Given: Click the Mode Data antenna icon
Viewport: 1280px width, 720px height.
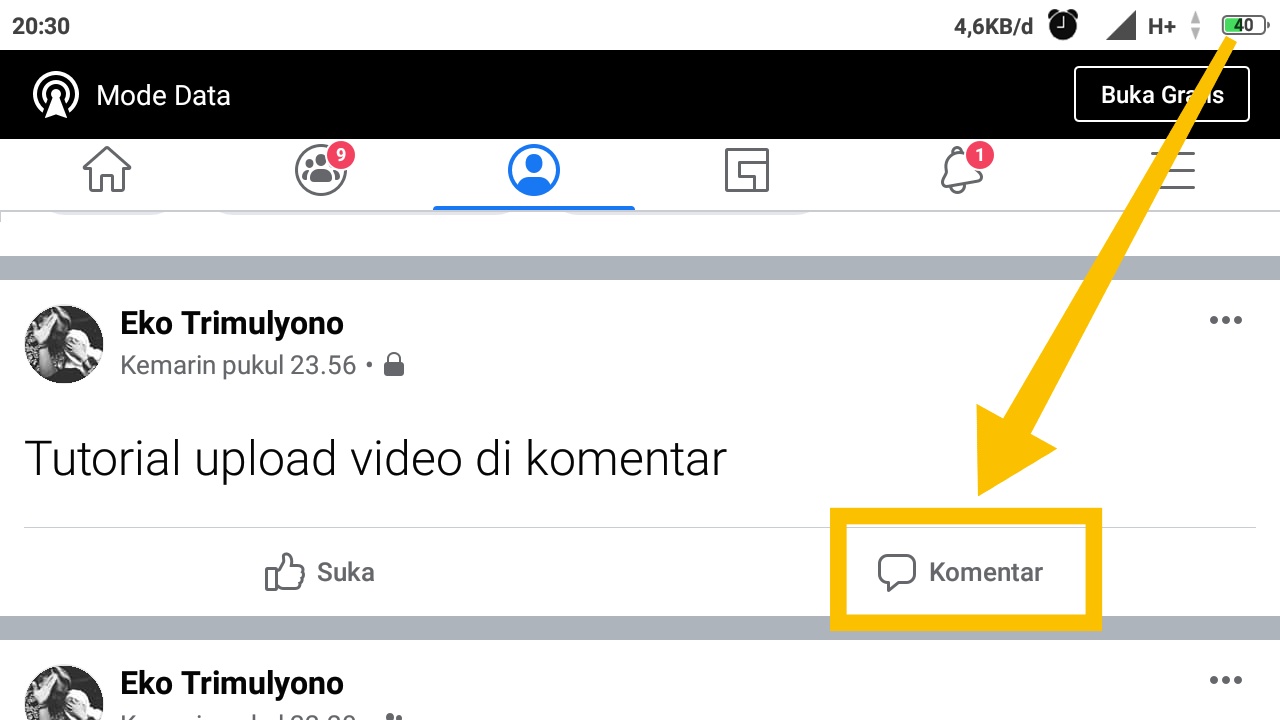Looking at the screenshot, I should (x=56, y=94).
